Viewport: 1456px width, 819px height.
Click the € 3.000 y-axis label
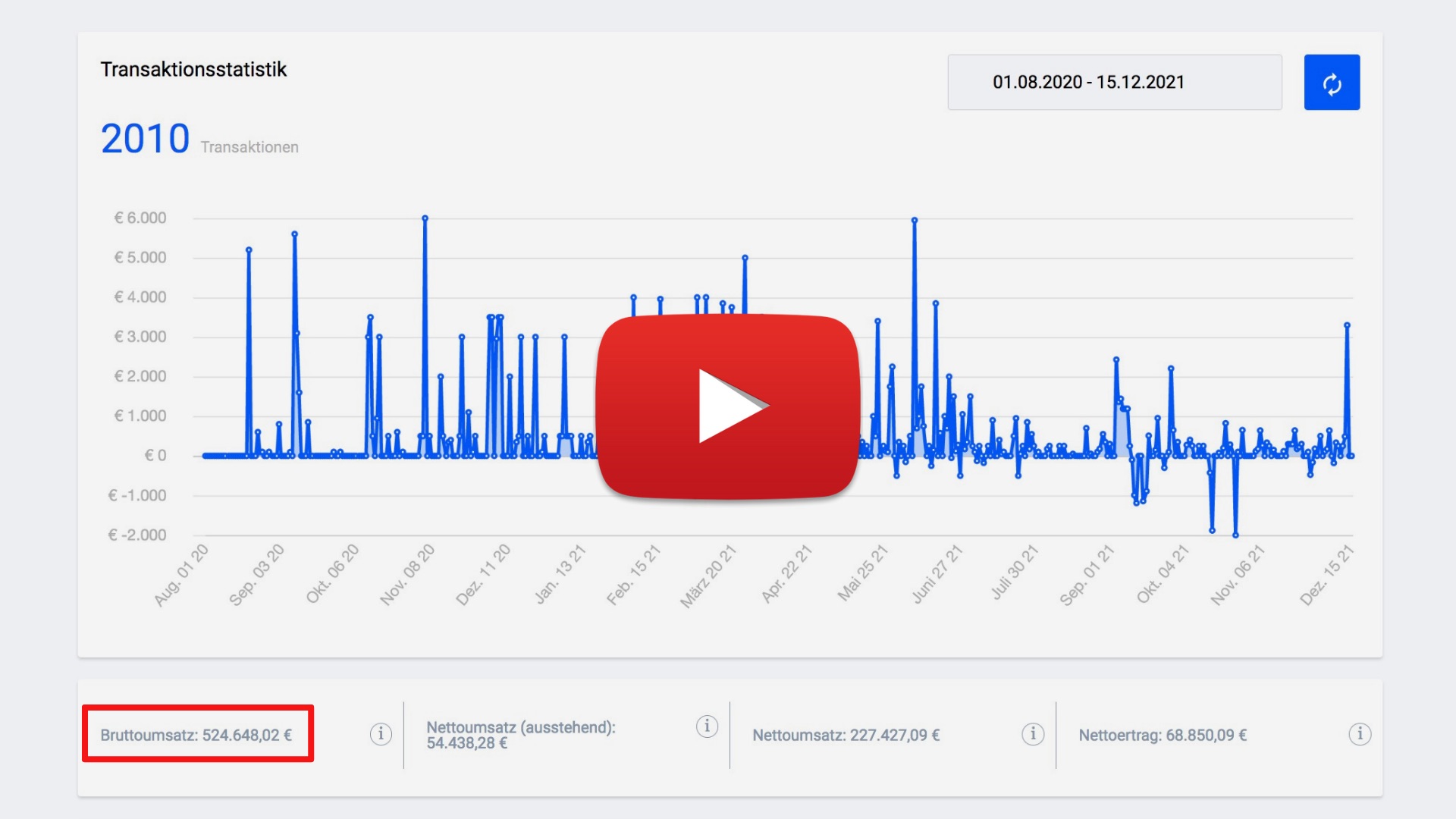click(x=140, y=337)
